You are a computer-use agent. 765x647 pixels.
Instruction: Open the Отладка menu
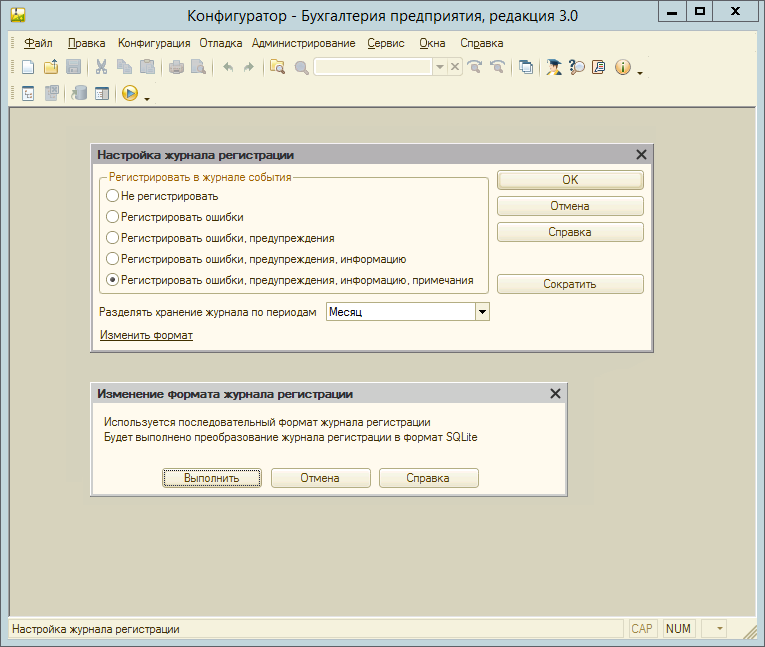[x=221, y=43]
